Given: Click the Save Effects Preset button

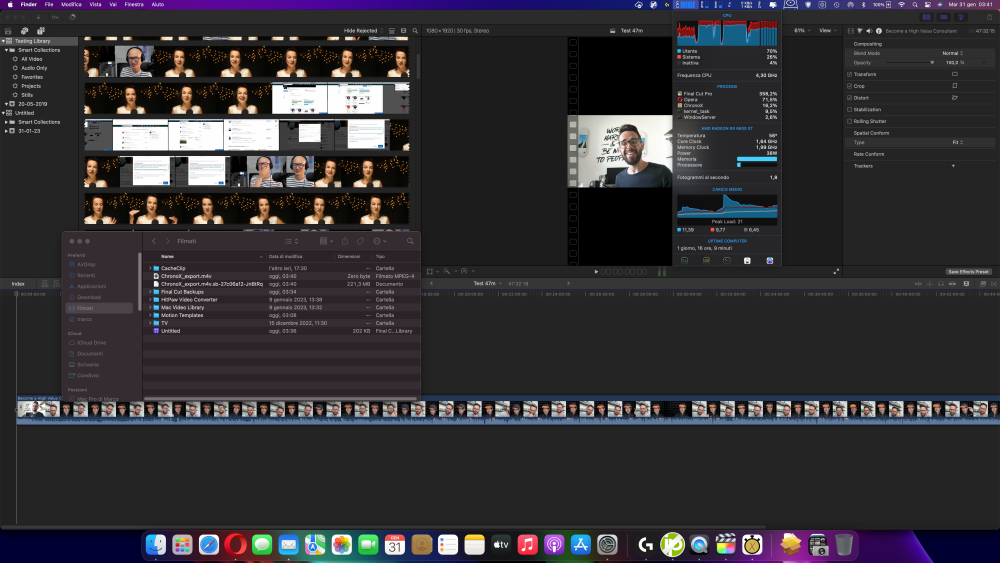Looking at the screenshot, I should click(967, 272).
